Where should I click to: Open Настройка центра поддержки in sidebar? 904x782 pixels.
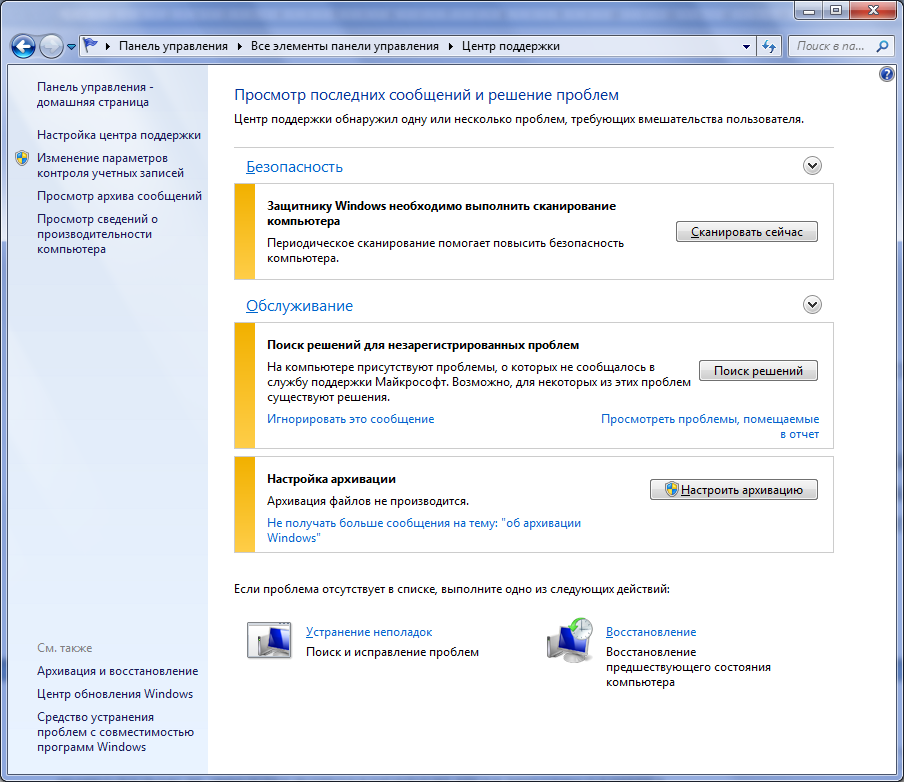[119, 134]
